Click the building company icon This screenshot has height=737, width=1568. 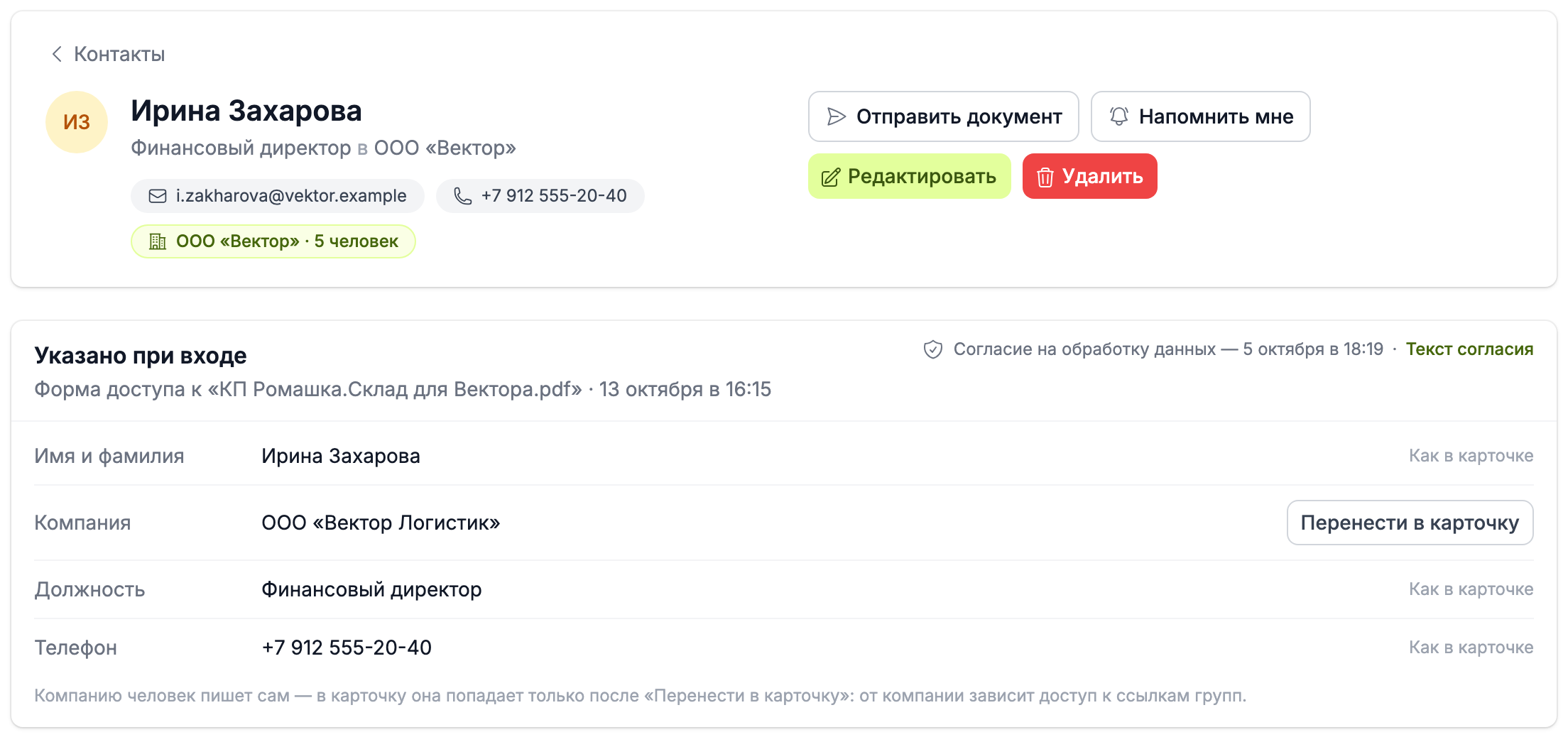[x=158, y=241]
